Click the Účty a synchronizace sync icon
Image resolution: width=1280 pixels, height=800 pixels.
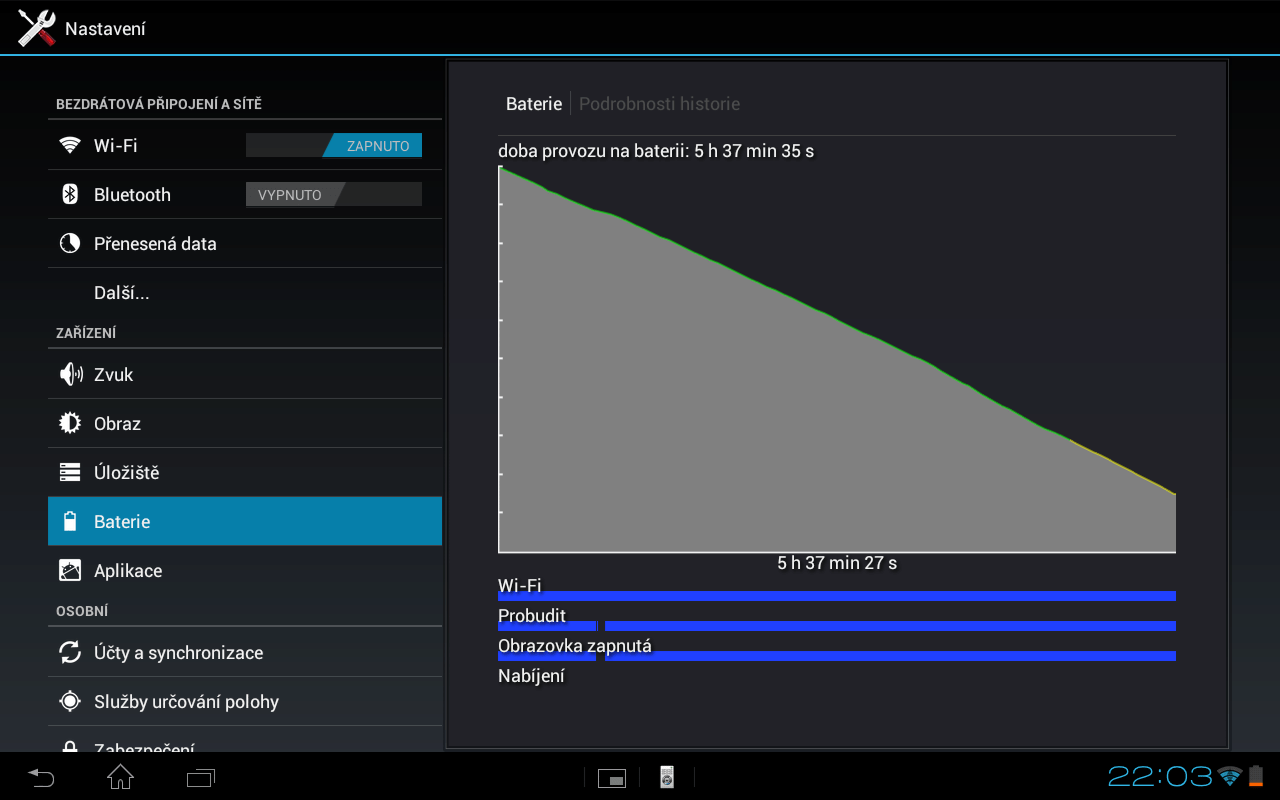click(x=70, y=653)
